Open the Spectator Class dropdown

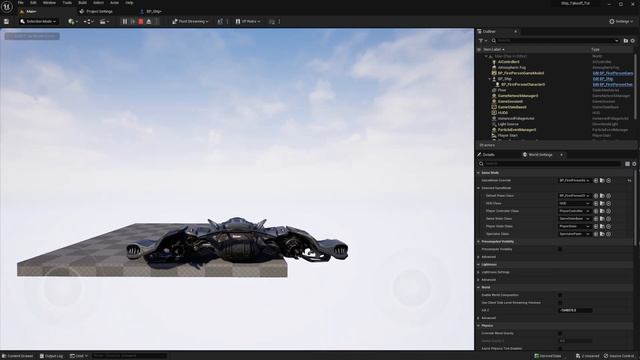574,234
